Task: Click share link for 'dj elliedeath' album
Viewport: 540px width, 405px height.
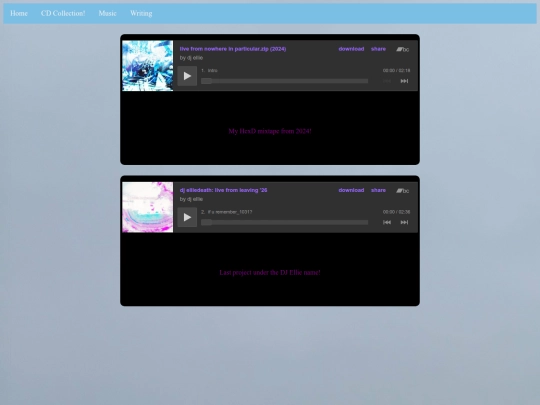Action: 378,190
